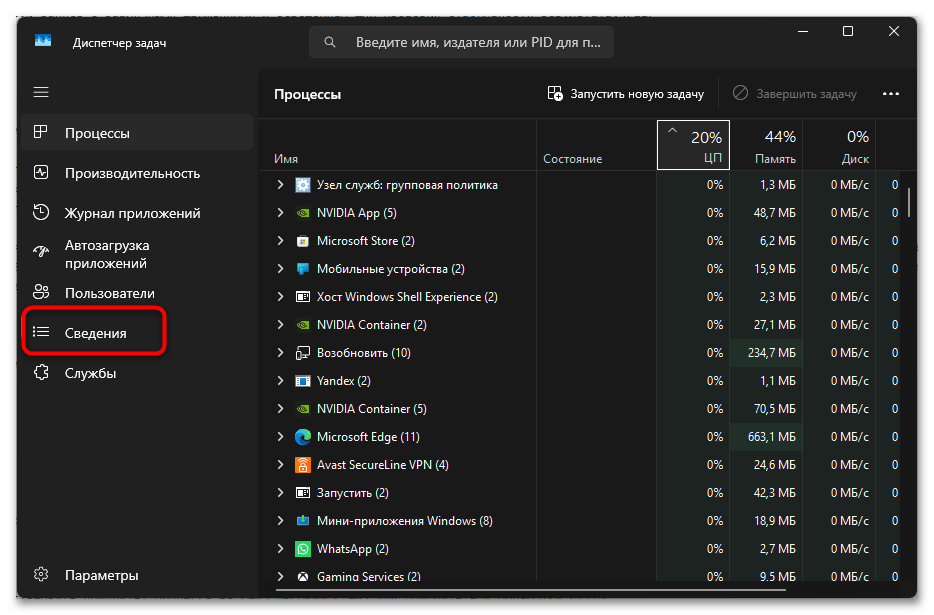
Task: Click the Мобильные устройства process icon
Action: [303, 269]
